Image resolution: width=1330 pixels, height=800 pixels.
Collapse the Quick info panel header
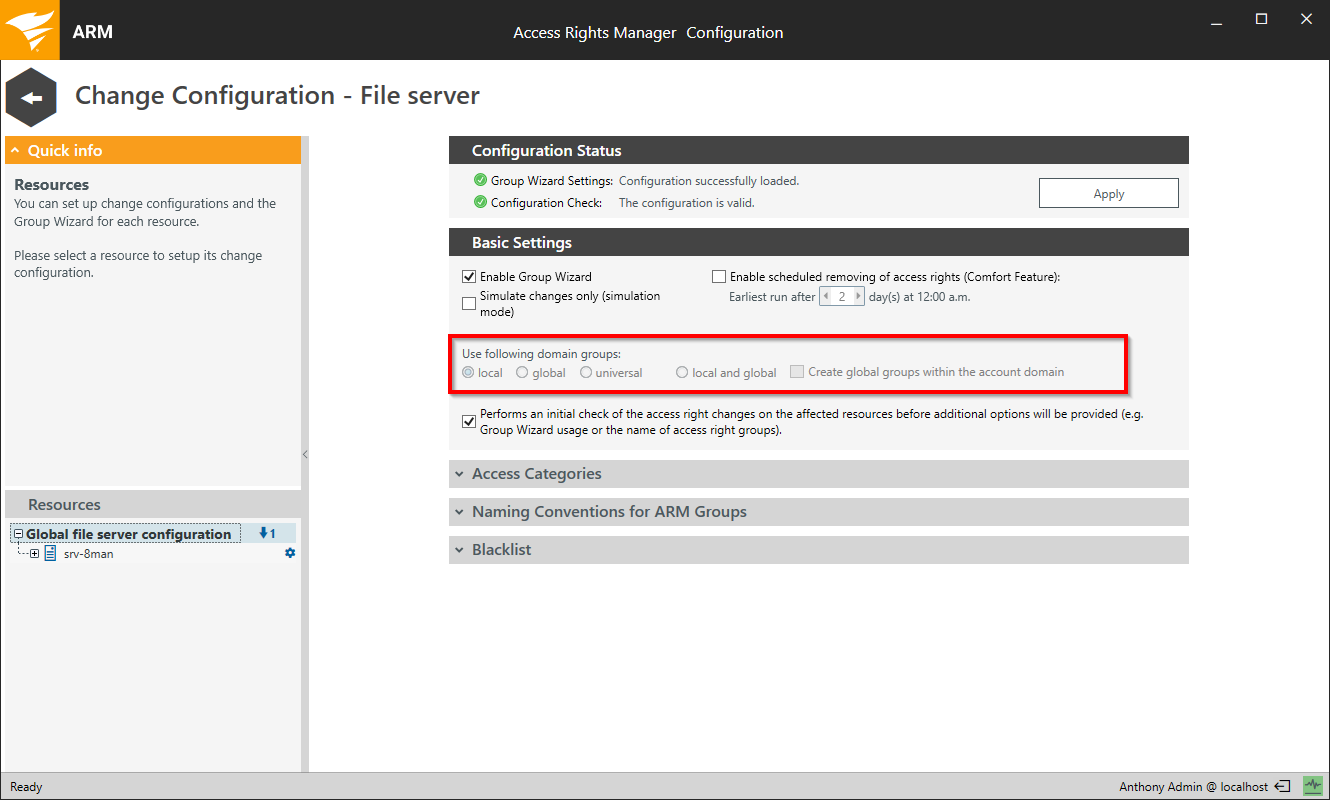[x=16, y=151]
